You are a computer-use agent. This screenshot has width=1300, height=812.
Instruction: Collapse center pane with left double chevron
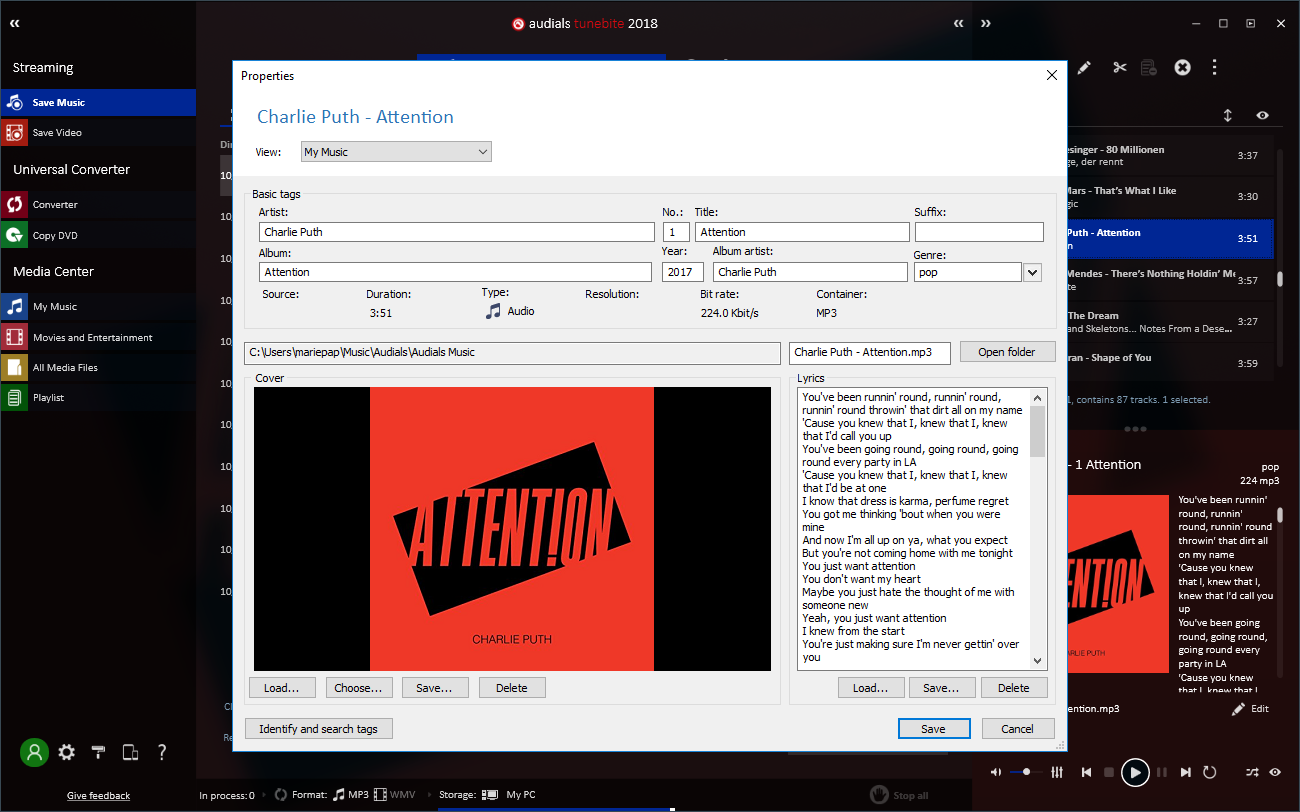(958, 23)
